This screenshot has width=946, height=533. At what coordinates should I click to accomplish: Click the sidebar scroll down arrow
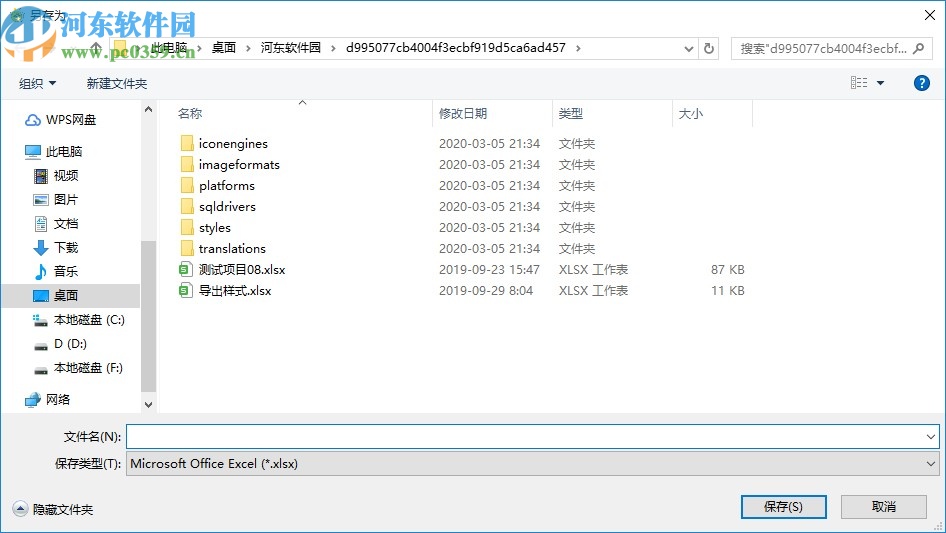coord(148,404)
